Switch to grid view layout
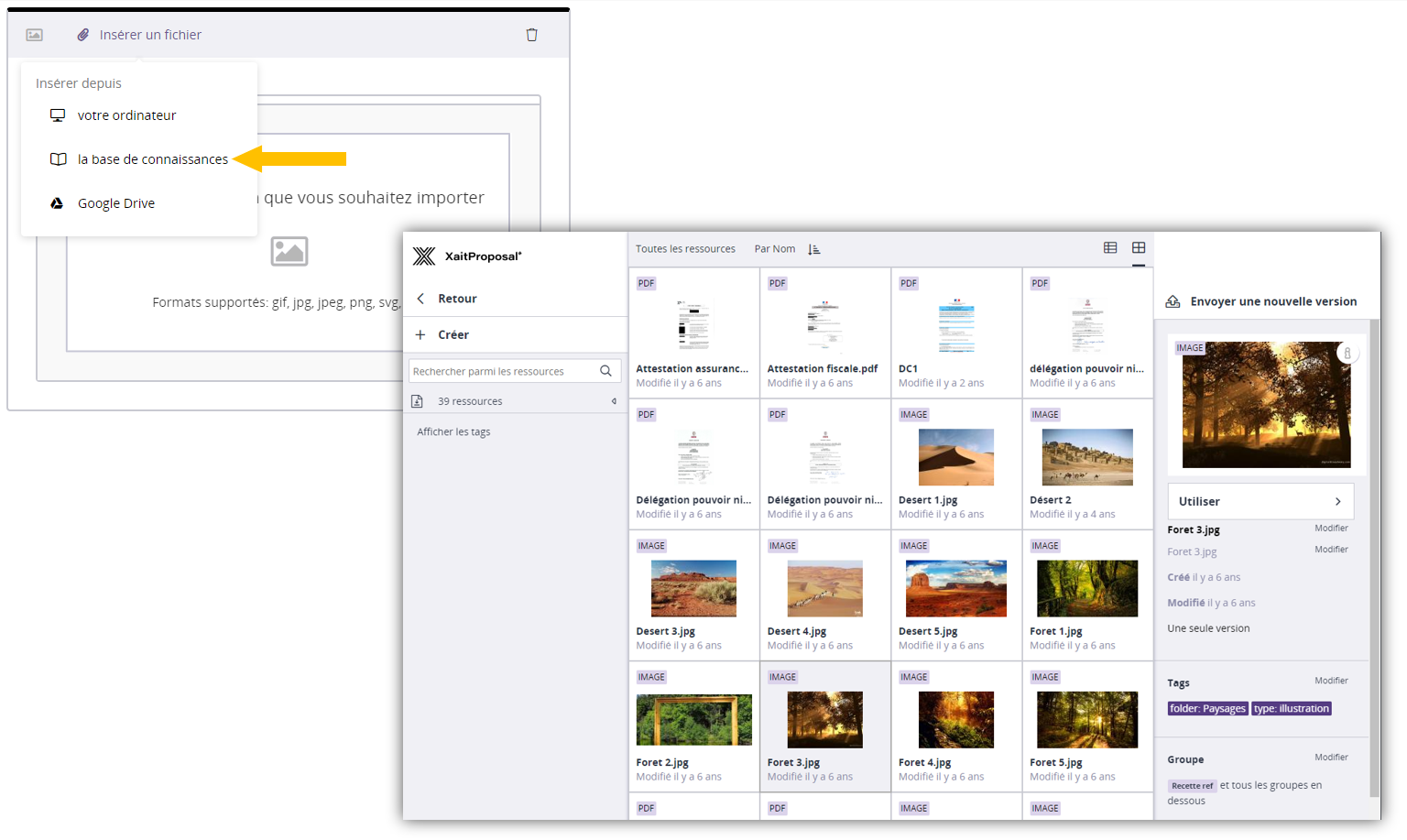 (x=1139, y=248)
